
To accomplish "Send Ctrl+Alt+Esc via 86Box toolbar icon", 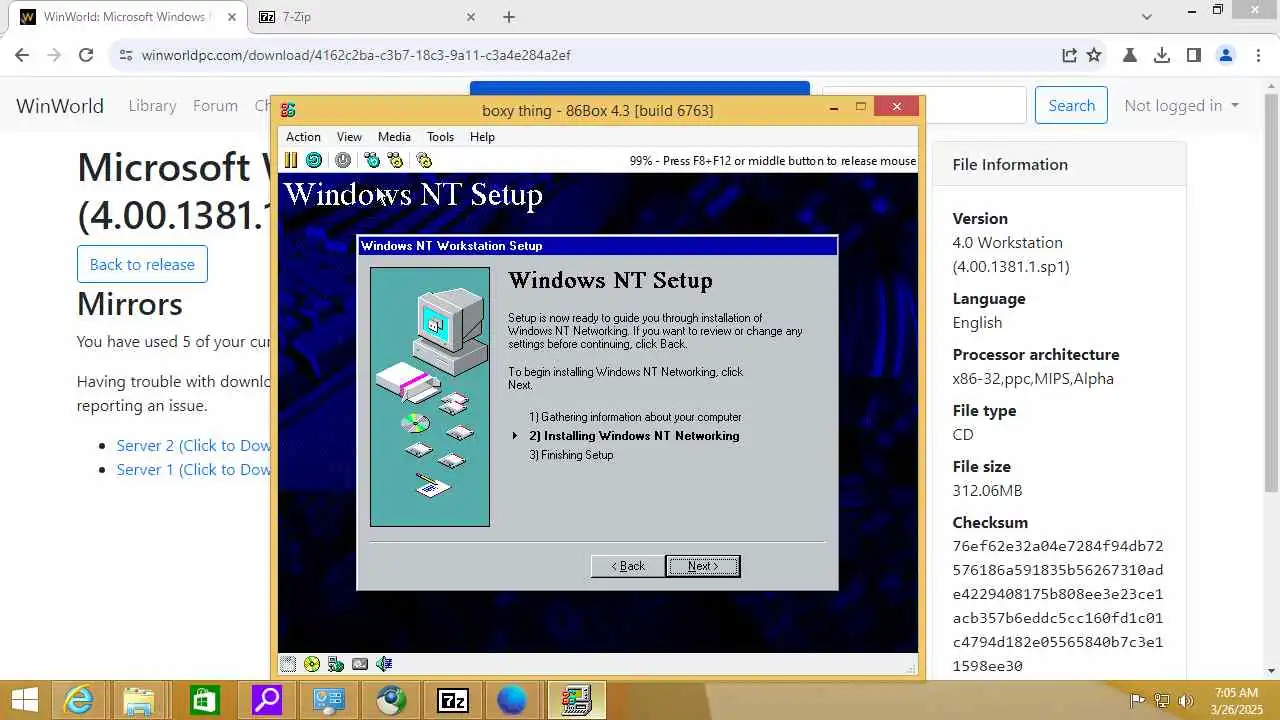I will tap(395, 160).
